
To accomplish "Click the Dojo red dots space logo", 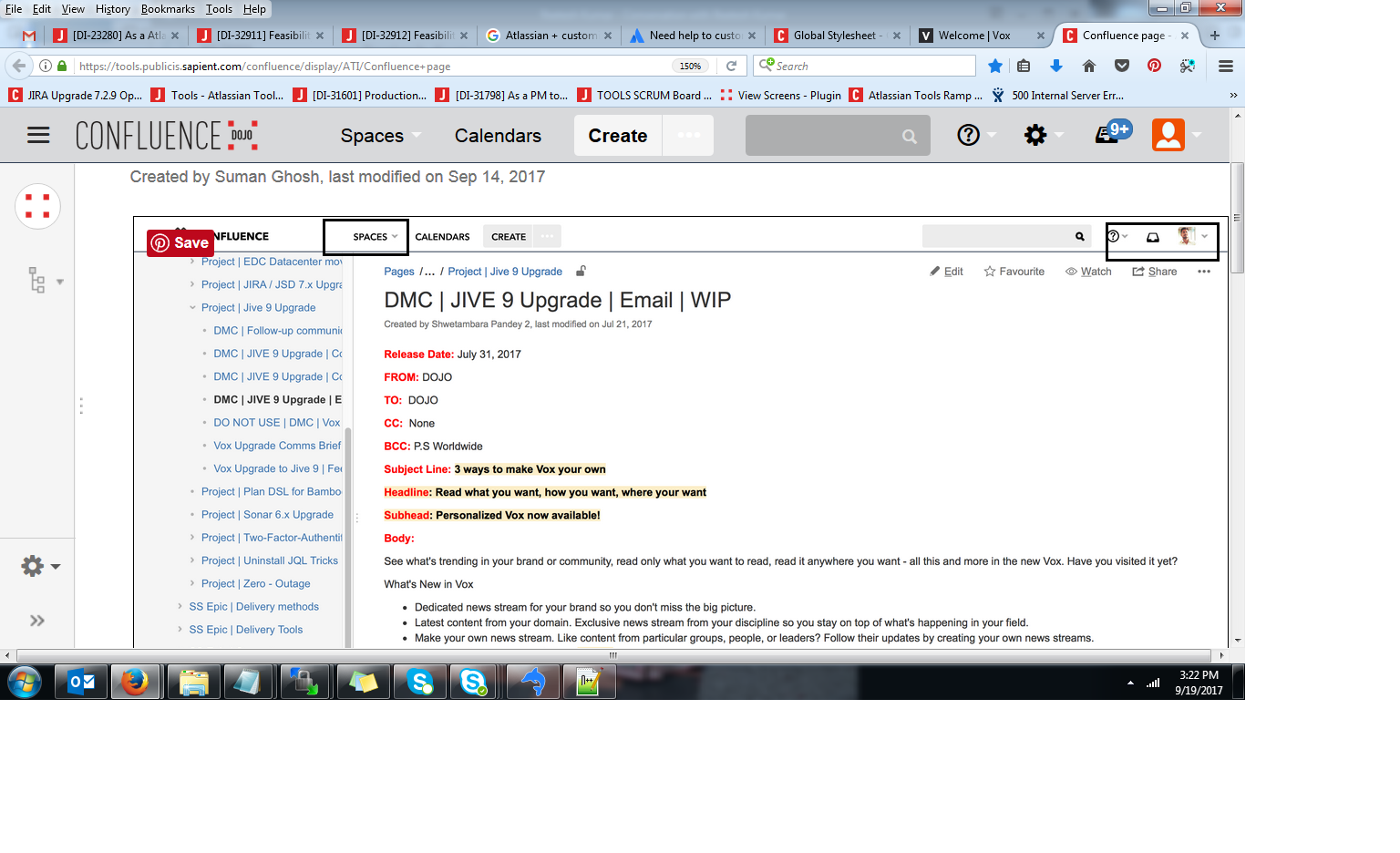I will point(37,207).
